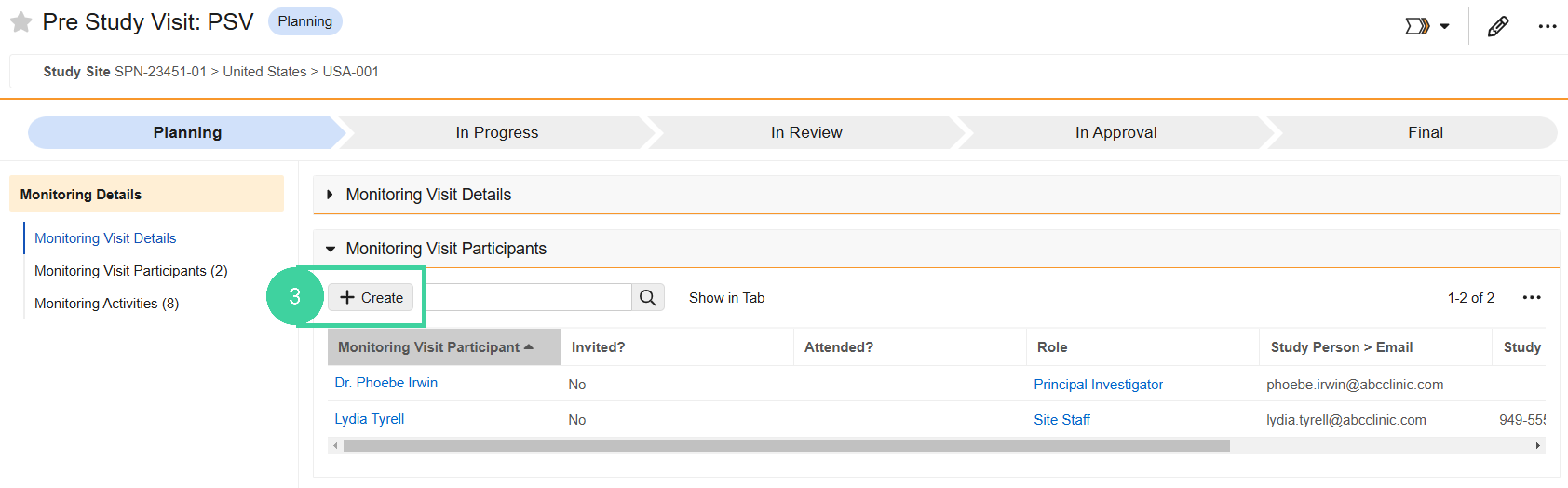This screenshot has height=488, width=1568.
Task: Select phoebe.irwin@abcclinic.com email cell
Action: tap(1355, 385)
